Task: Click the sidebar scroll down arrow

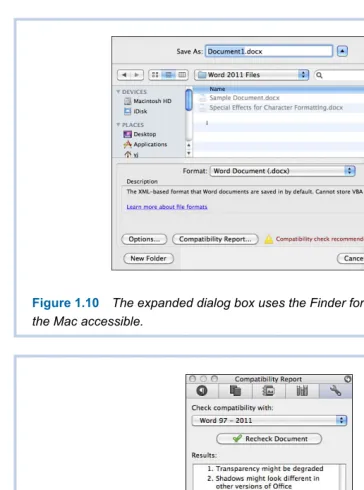Action: click(189, 153)
